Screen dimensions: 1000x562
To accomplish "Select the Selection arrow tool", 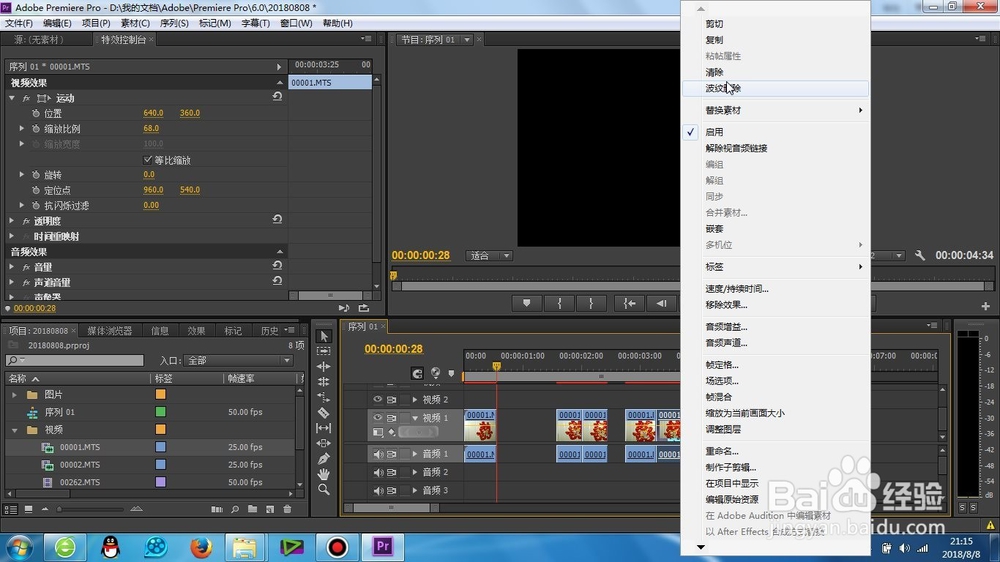I will tap(323, 336).
